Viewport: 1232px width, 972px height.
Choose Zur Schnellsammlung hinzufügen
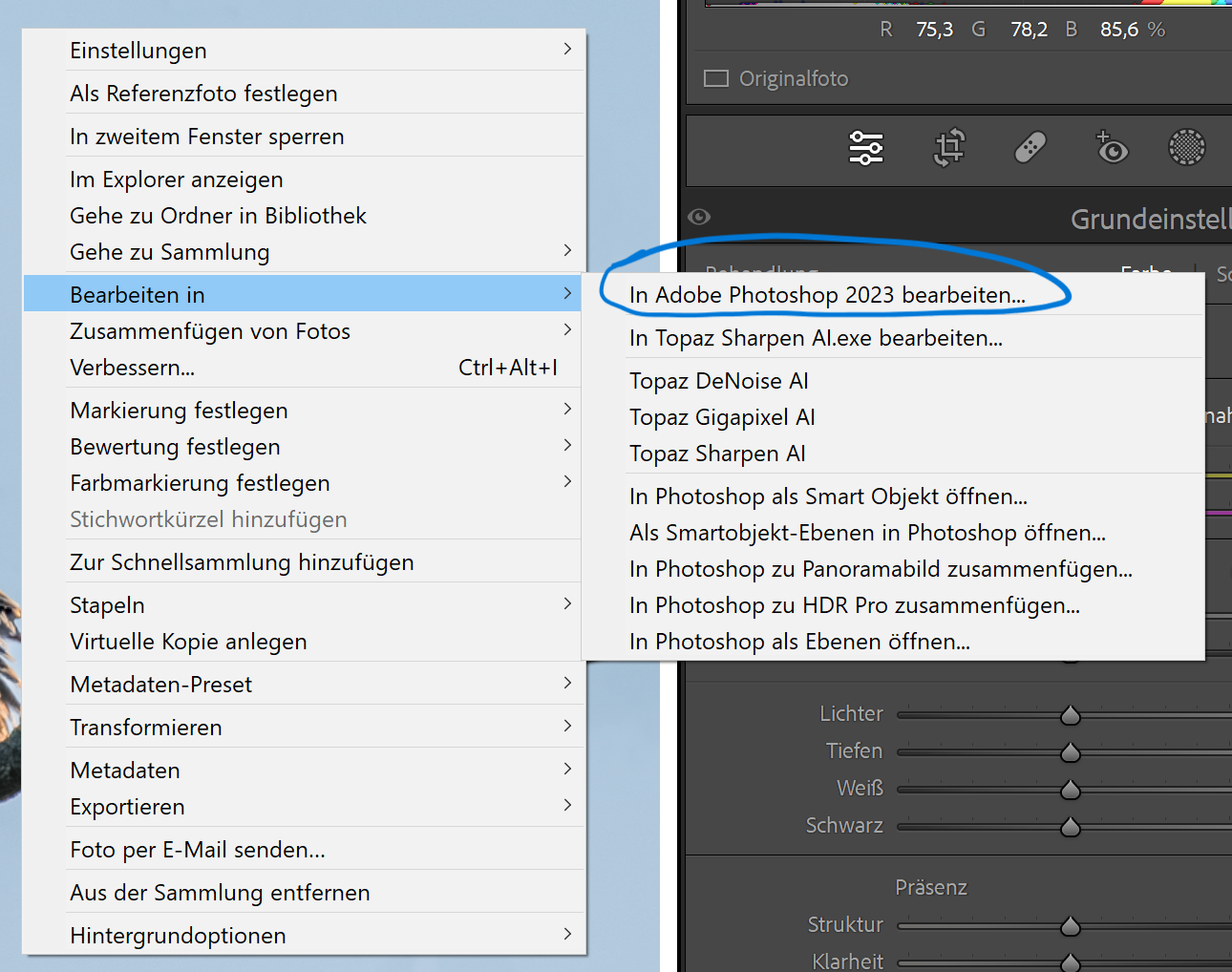point(304,562)
